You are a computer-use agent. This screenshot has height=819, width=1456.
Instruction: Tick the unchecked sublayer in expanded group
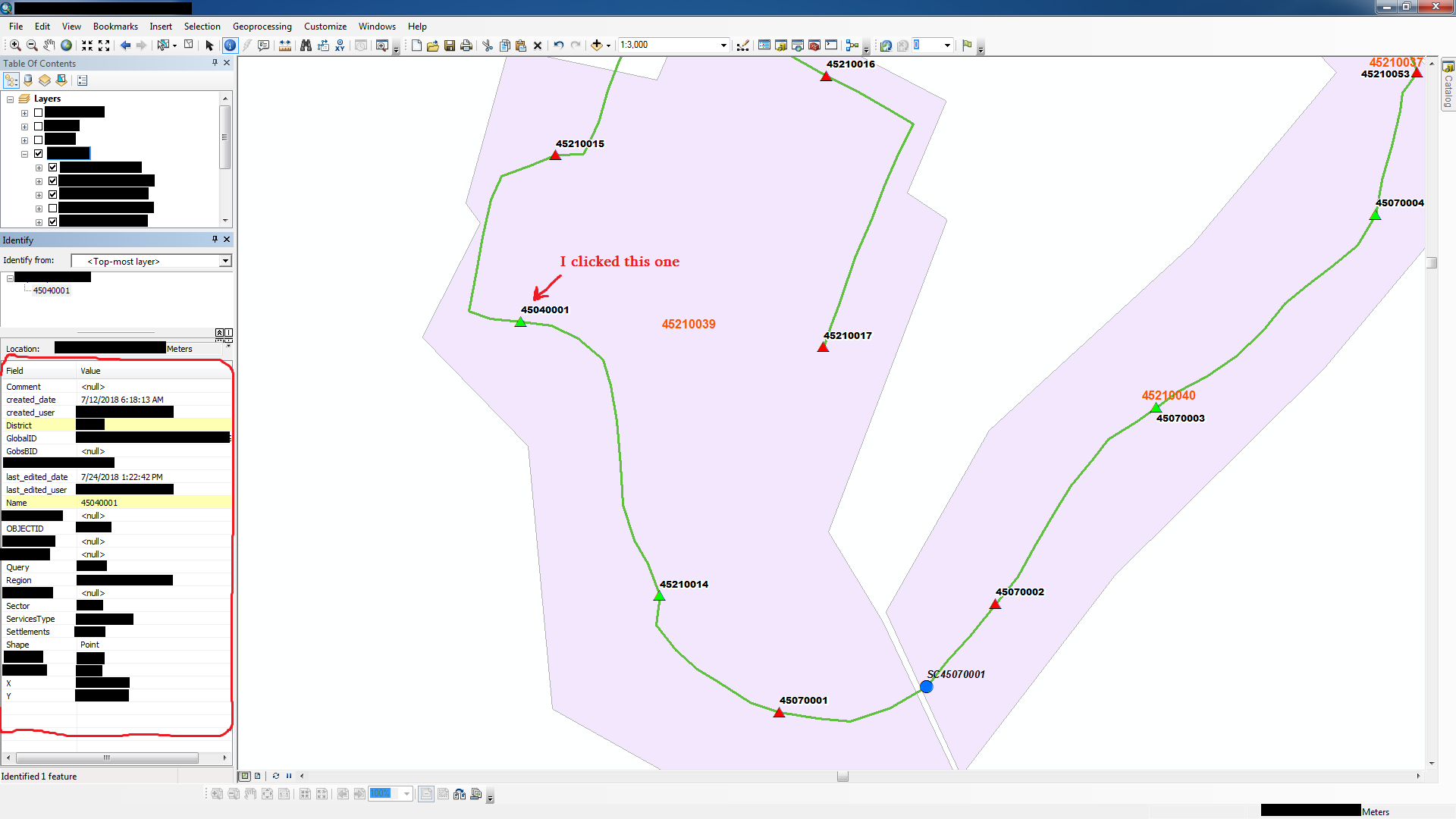point(52,208)
